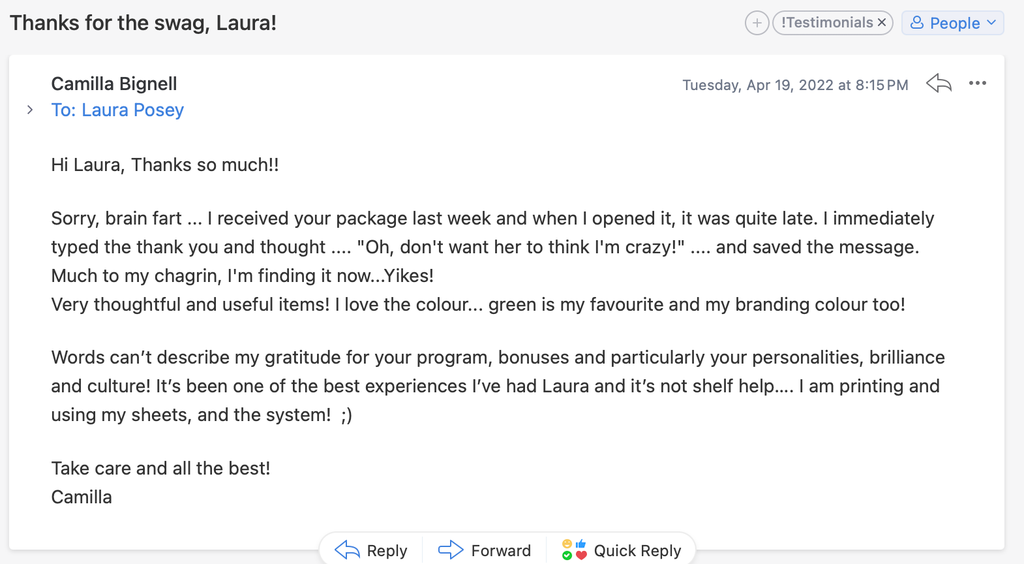Click the reply arrow icon beside the timestamp

[x=939, y=84]
